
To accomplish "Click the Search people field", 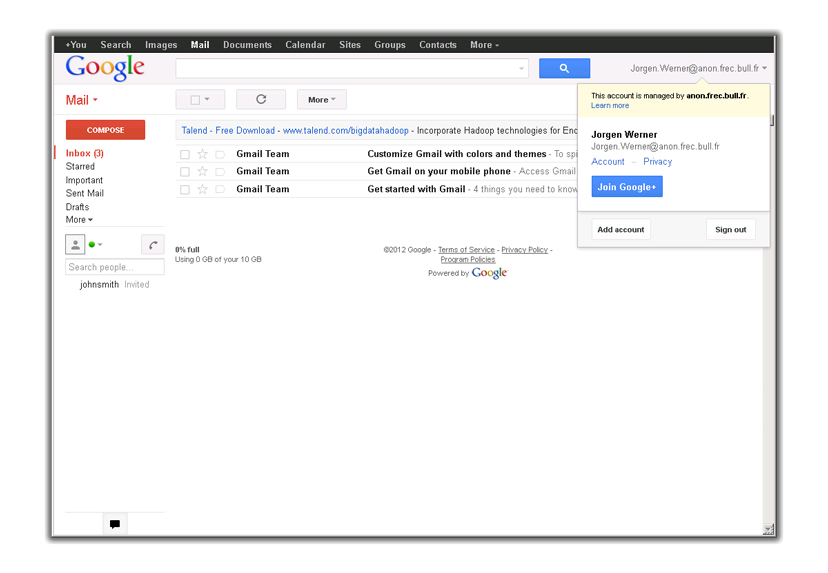I will click(x=115, y=267).
